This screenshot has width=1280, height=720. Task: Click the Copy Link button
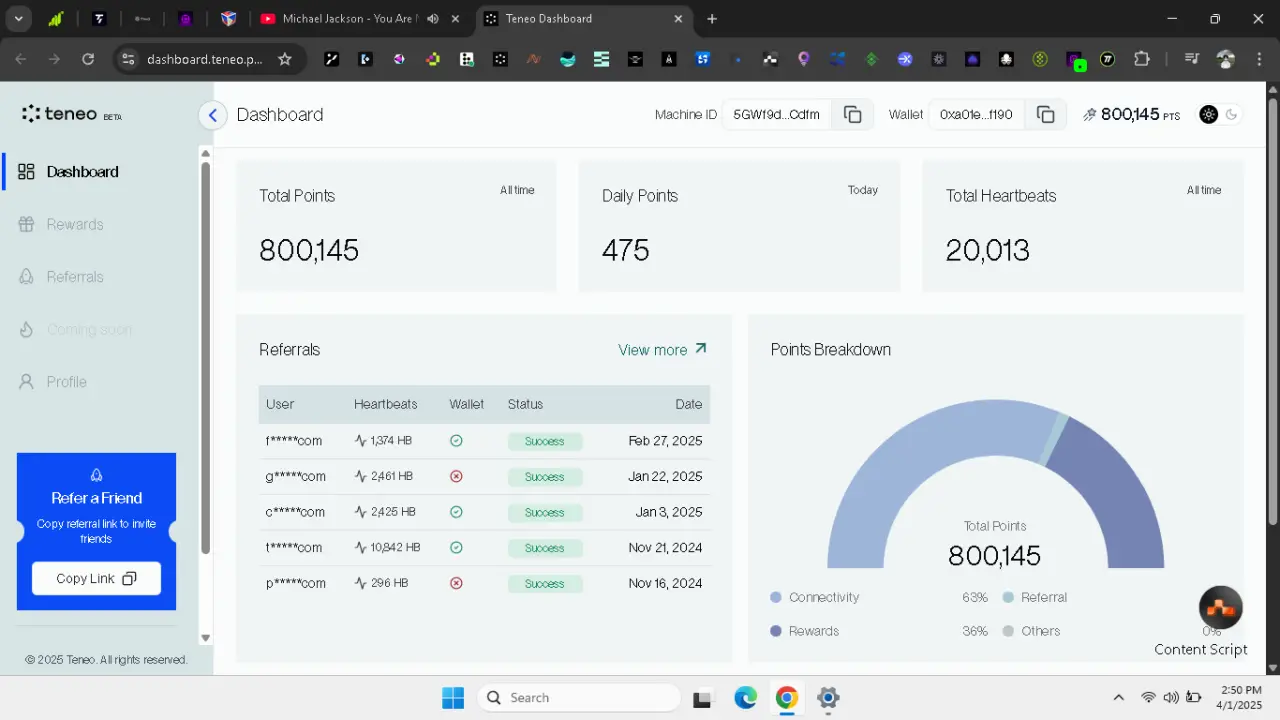96,578
